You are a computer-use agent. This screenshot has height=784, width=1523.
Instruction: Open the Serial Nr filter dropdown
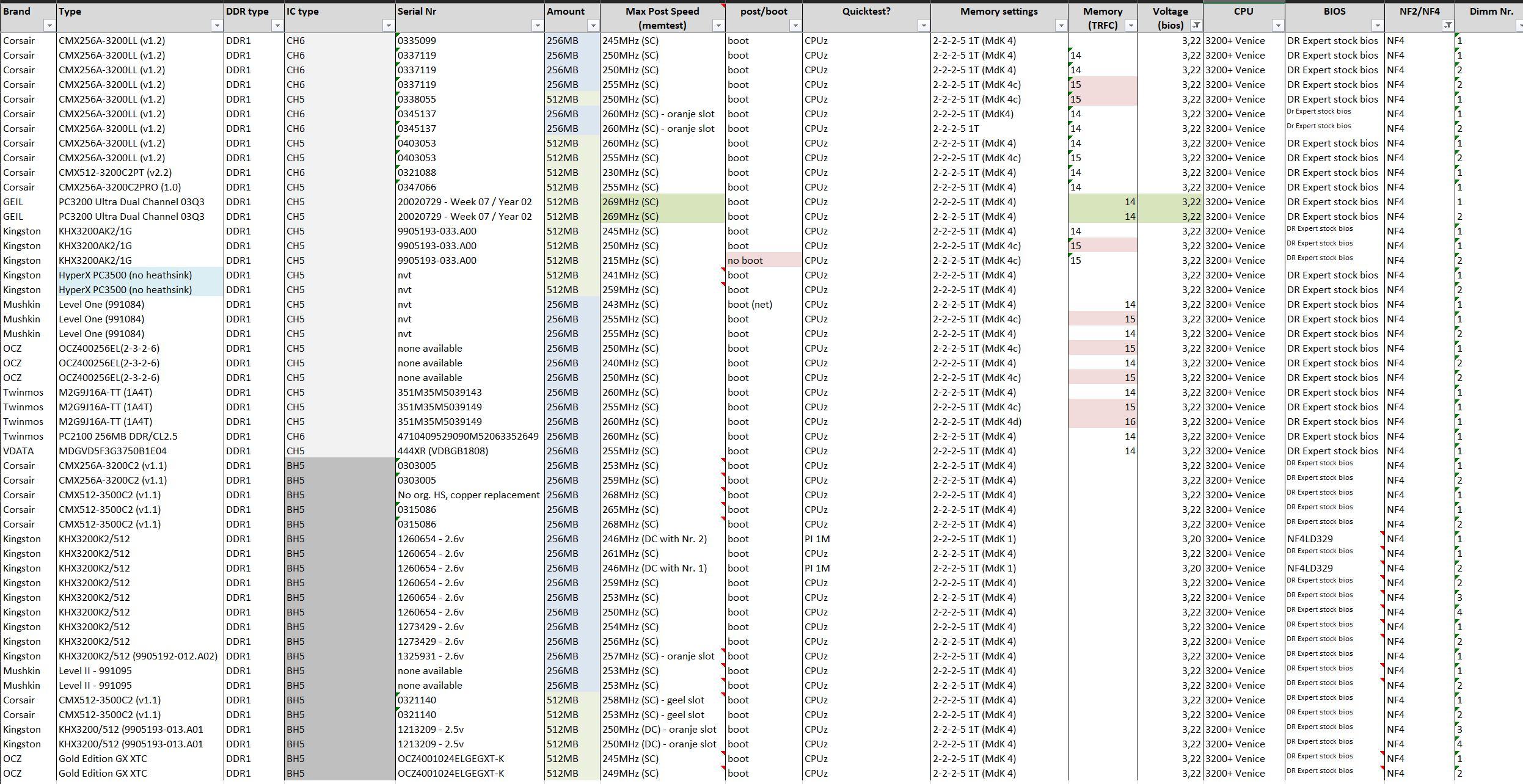537,26
